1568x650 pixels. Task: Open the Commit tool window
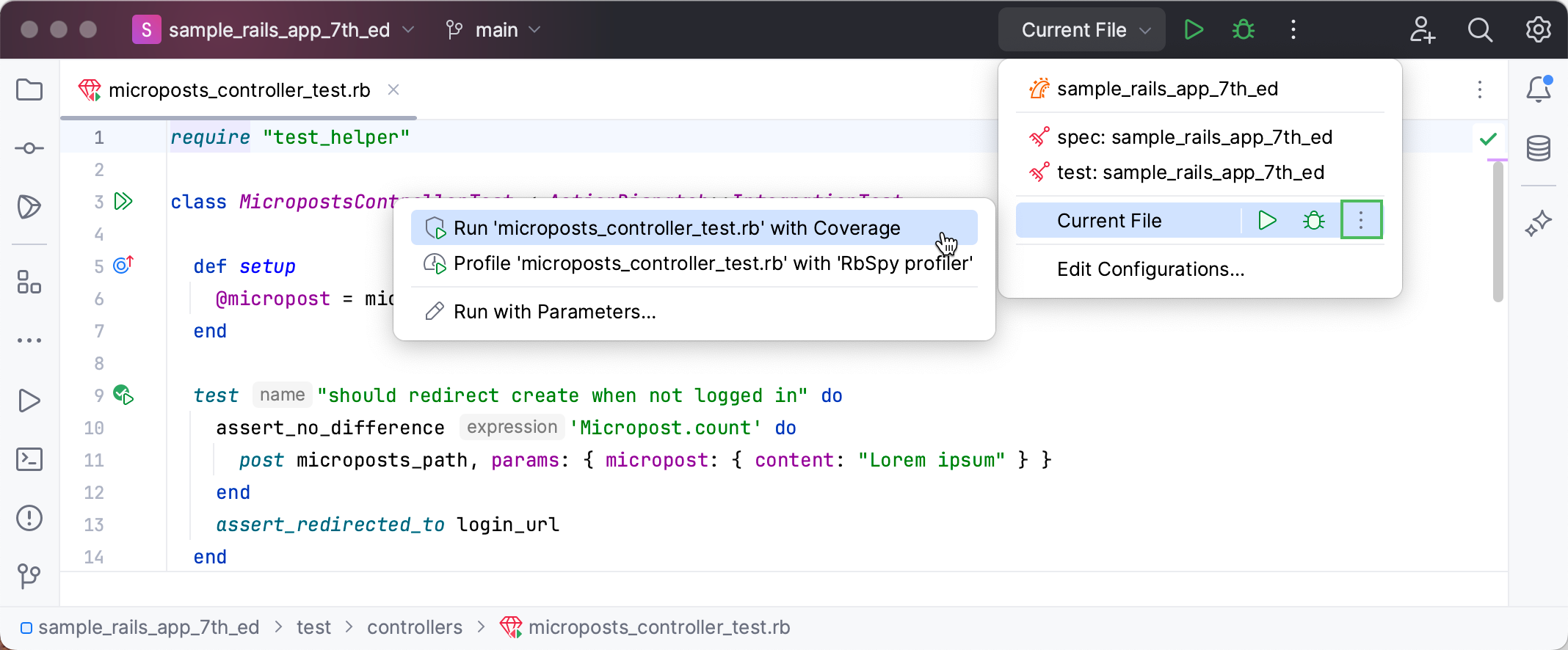pos(29,148)
